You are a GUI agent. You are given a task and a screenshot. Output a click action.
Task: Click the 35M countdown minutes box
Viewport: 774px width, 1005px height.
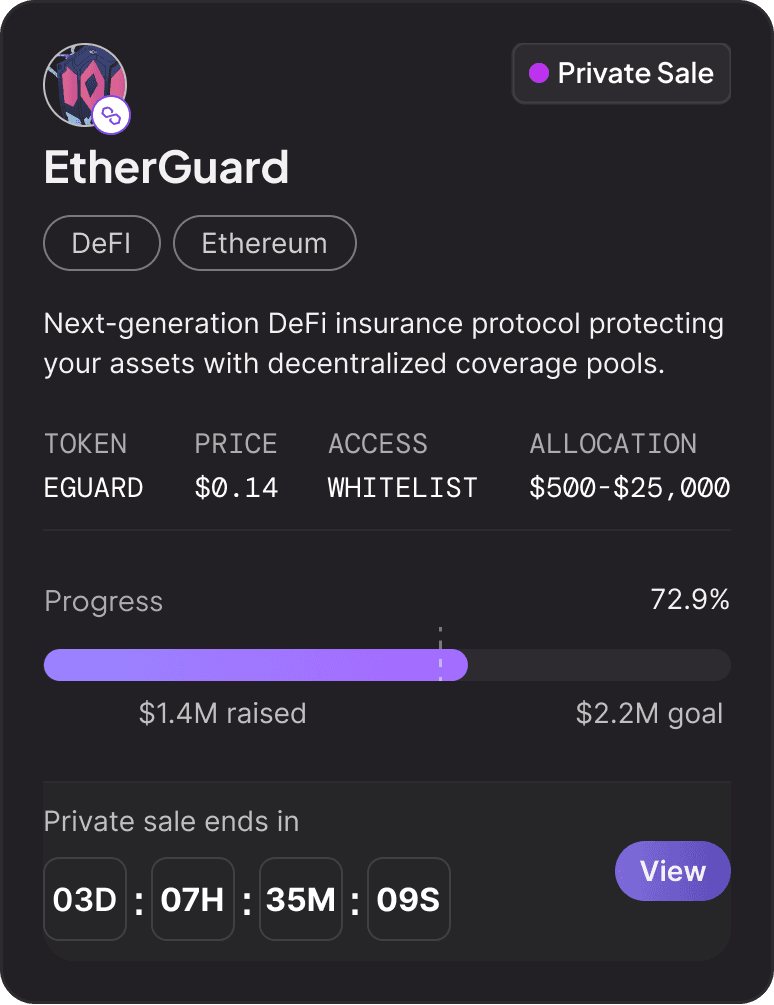click(301, 899)
